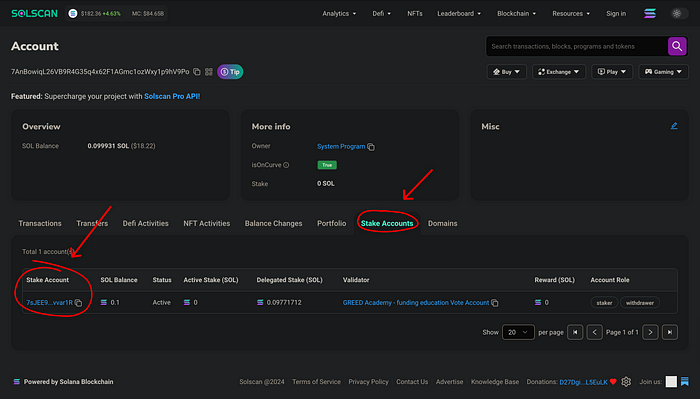Open Terms of Service footer link

(316, 382)
